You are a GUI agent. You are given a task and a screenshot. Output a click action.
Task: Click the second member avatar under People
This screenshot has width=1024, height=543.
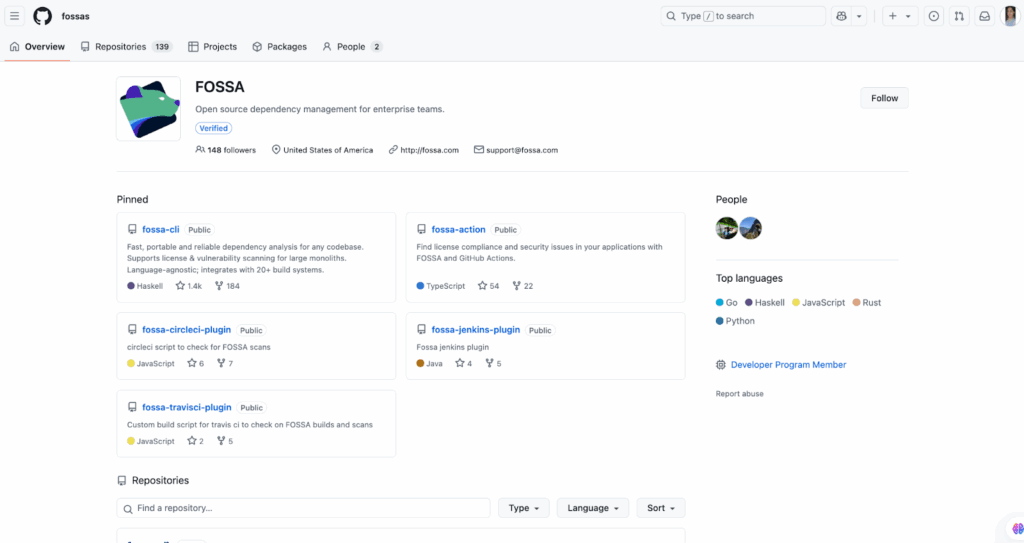(750, 228)
